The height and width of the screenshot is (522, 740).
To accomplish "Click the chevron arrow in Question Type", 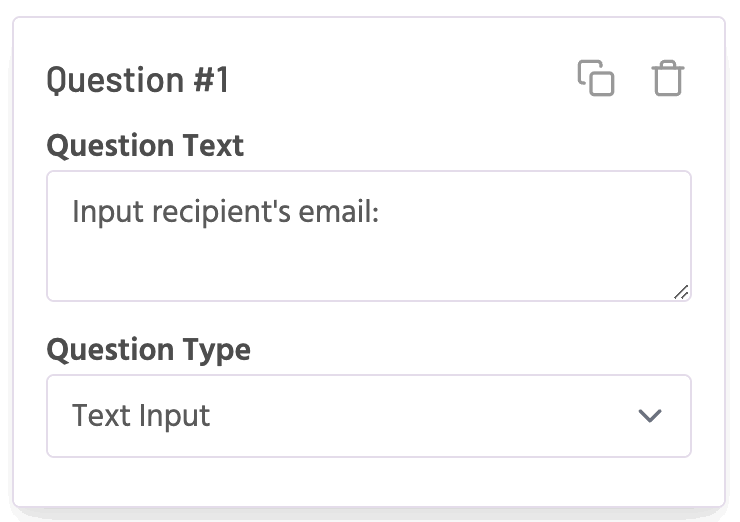I will [650, 416].
